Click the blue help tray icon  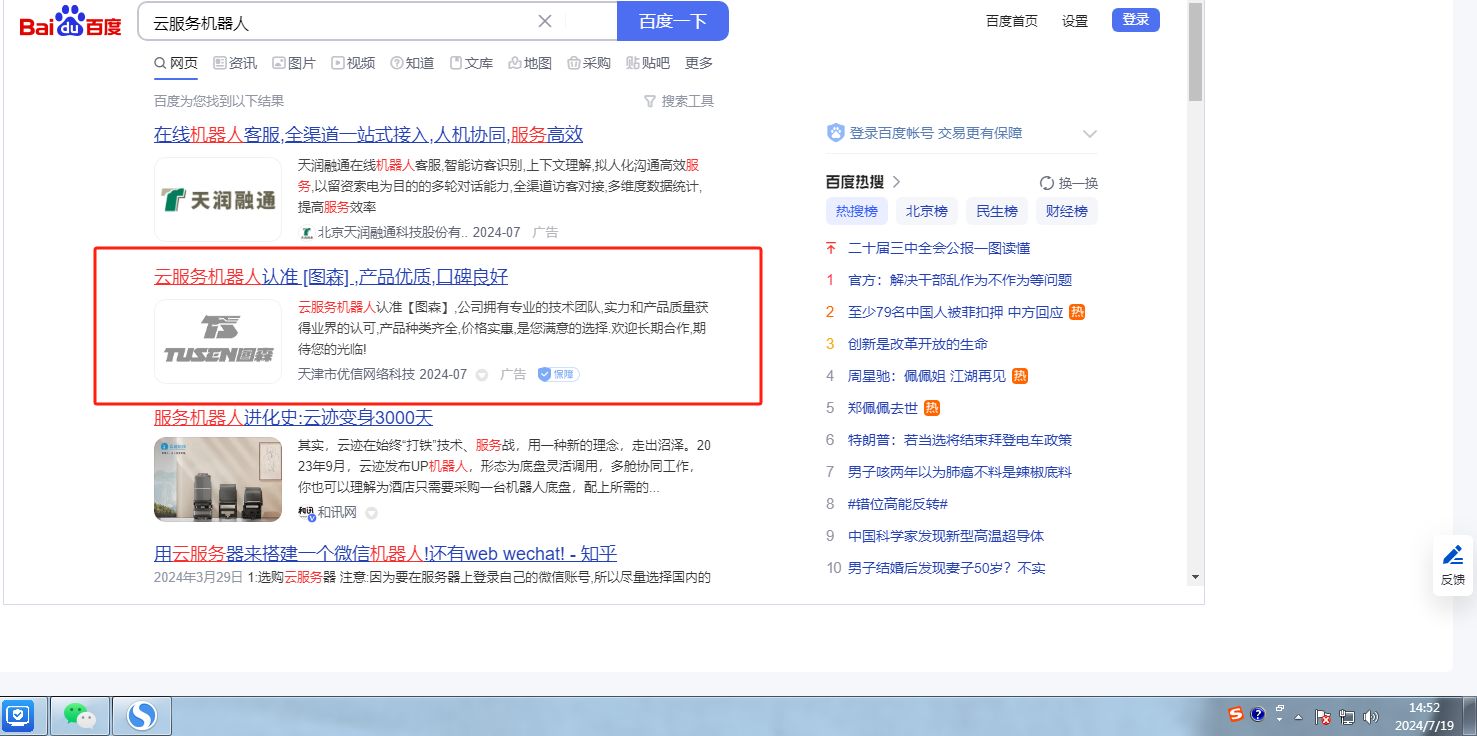point(1258,714)
